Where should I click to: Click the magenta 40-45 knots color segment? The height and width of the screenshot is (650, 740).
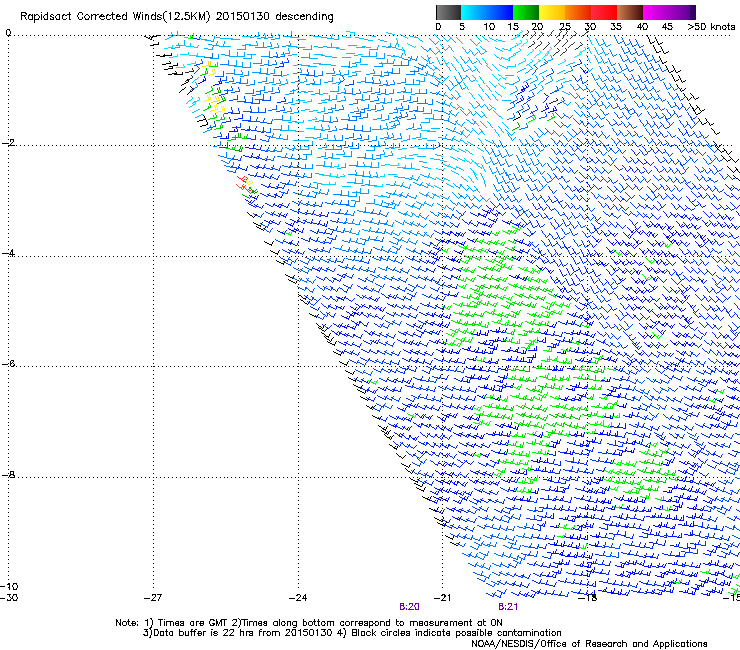(656, 12)
